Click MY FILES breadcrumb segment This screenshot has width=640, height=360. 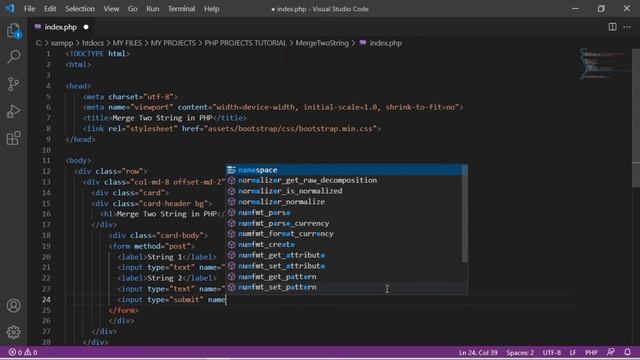tap(127, 43)
